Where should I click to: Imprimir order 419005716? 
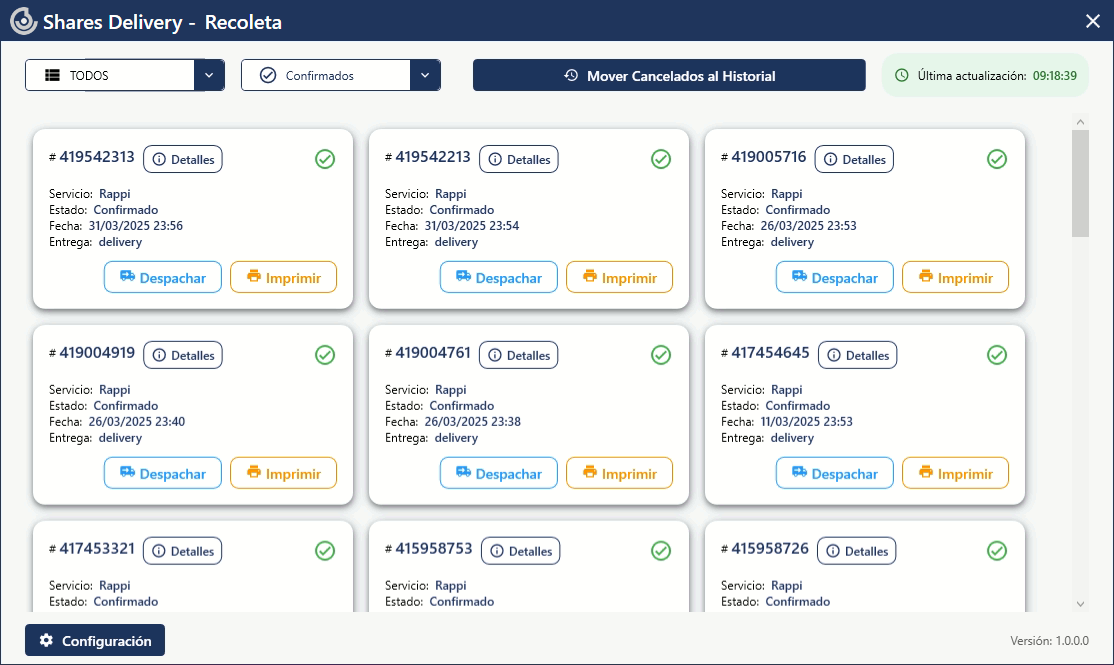[956, 277]
